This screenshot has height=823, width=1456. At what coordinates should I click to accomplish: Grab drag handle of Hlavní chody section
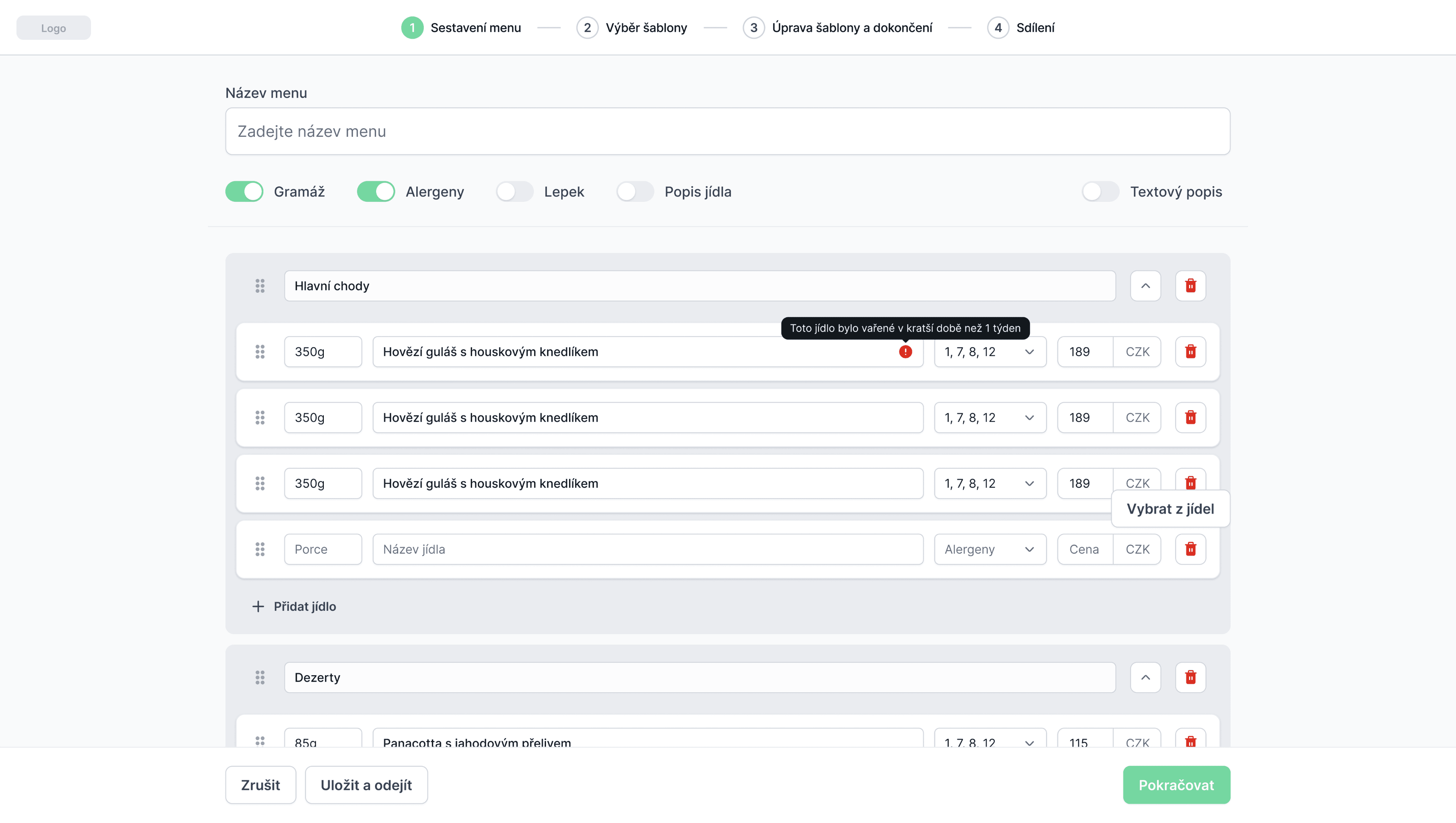260,285
